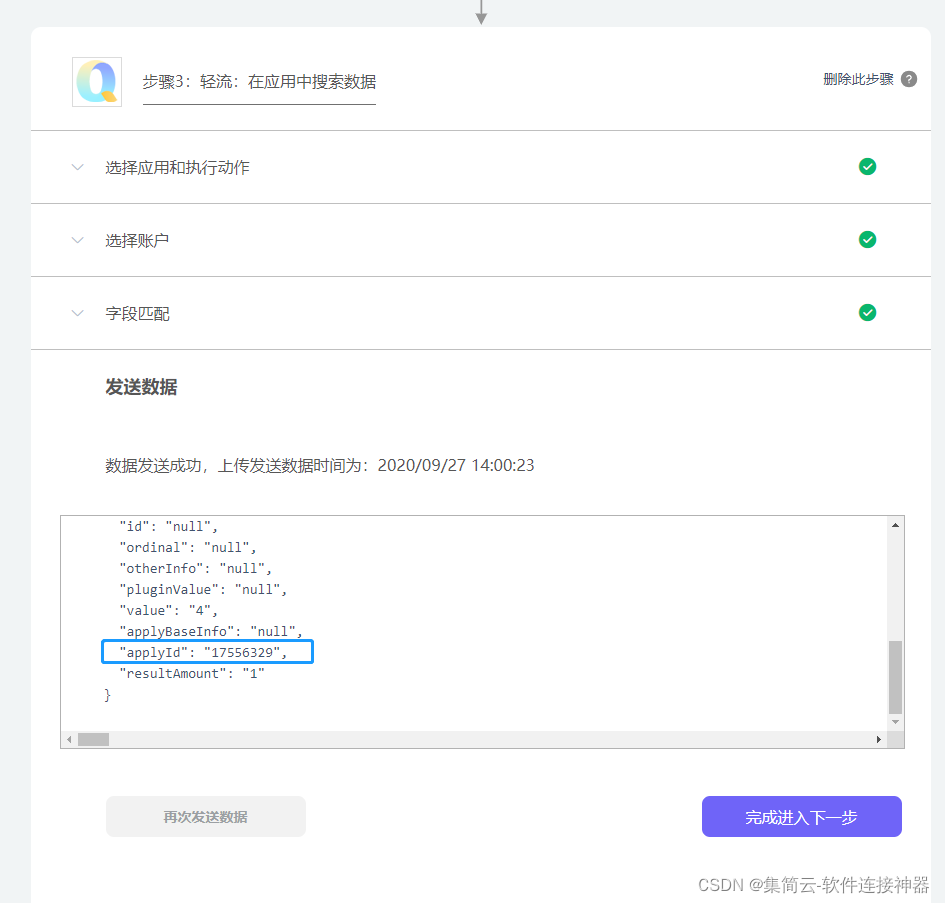945x903 pixels.
Task: Open the 字段匹配 section label
Action: 137,313
